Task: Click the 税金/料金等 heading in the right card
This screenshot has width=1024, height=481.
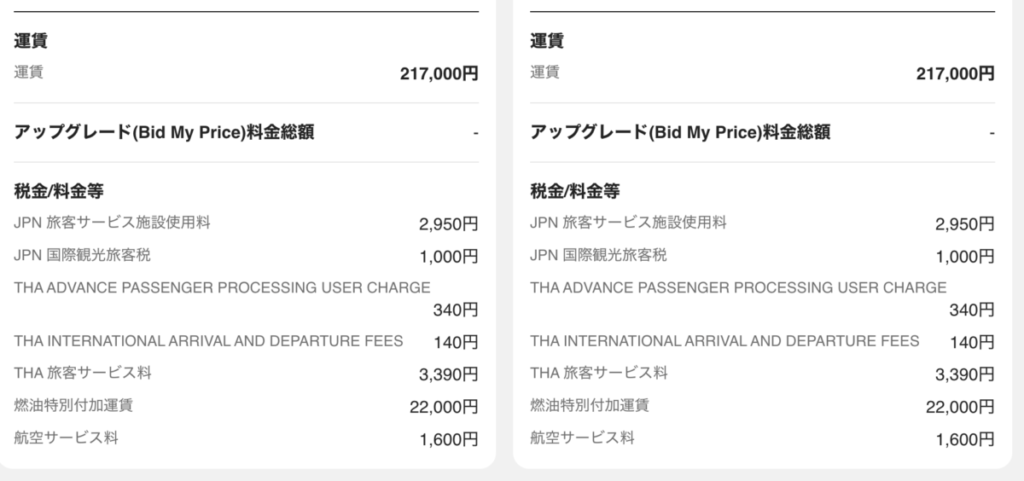Action: [575, 190]
